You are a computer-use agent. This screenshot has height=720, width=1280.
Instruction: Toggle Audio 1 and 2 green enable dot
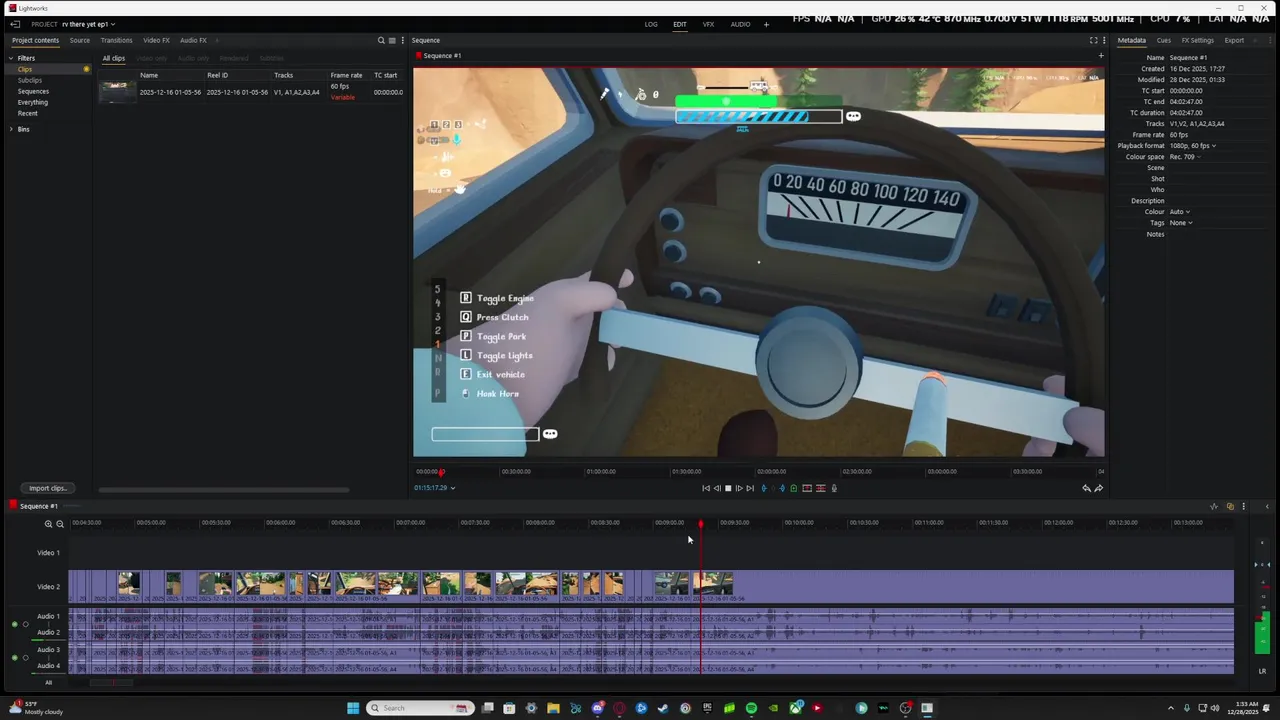[x=14, y=624]
